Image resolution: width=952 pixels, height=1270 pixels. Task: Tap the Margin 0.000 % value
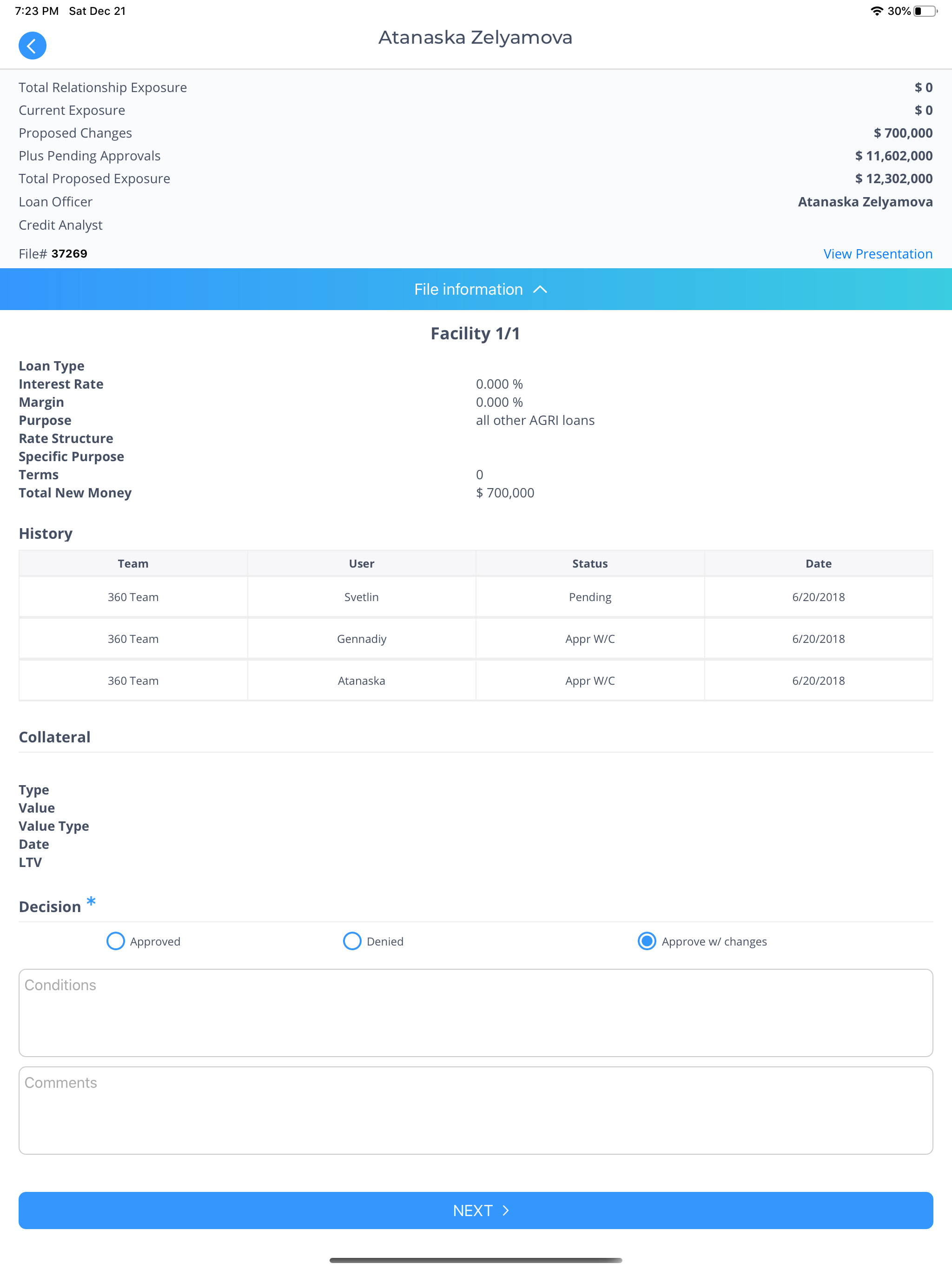500,402
